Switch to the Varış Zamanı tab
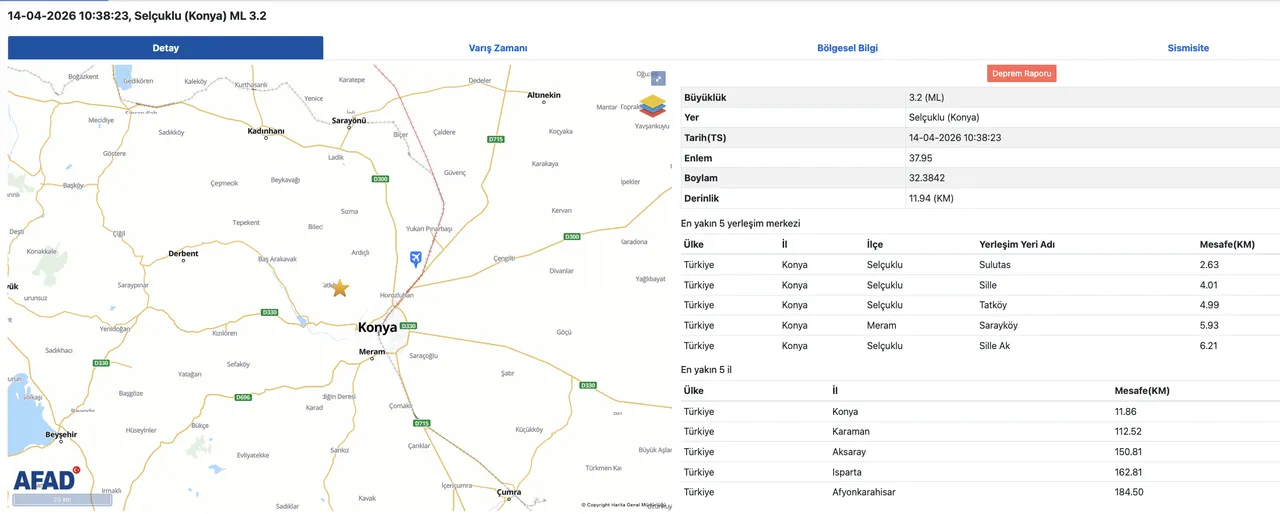This screenshot has width=1280, height=514. (x=498, y=48)
